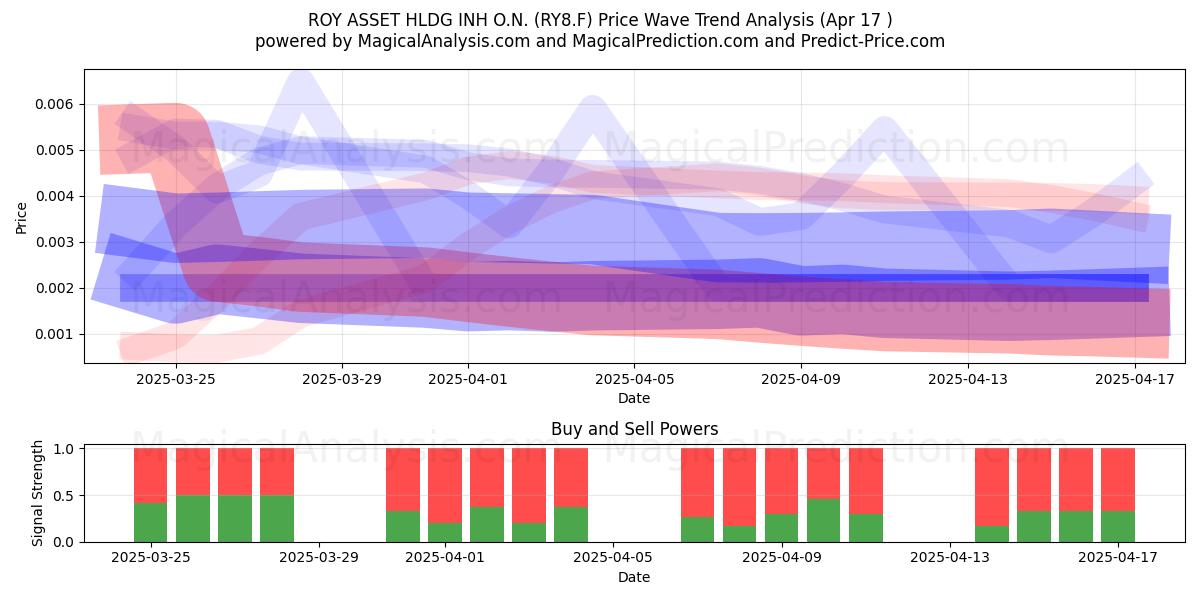Click green buy segment of the 2025-04-09 bar
Image resolution: width=1200 pixels, height=600 pixels.
782,528
